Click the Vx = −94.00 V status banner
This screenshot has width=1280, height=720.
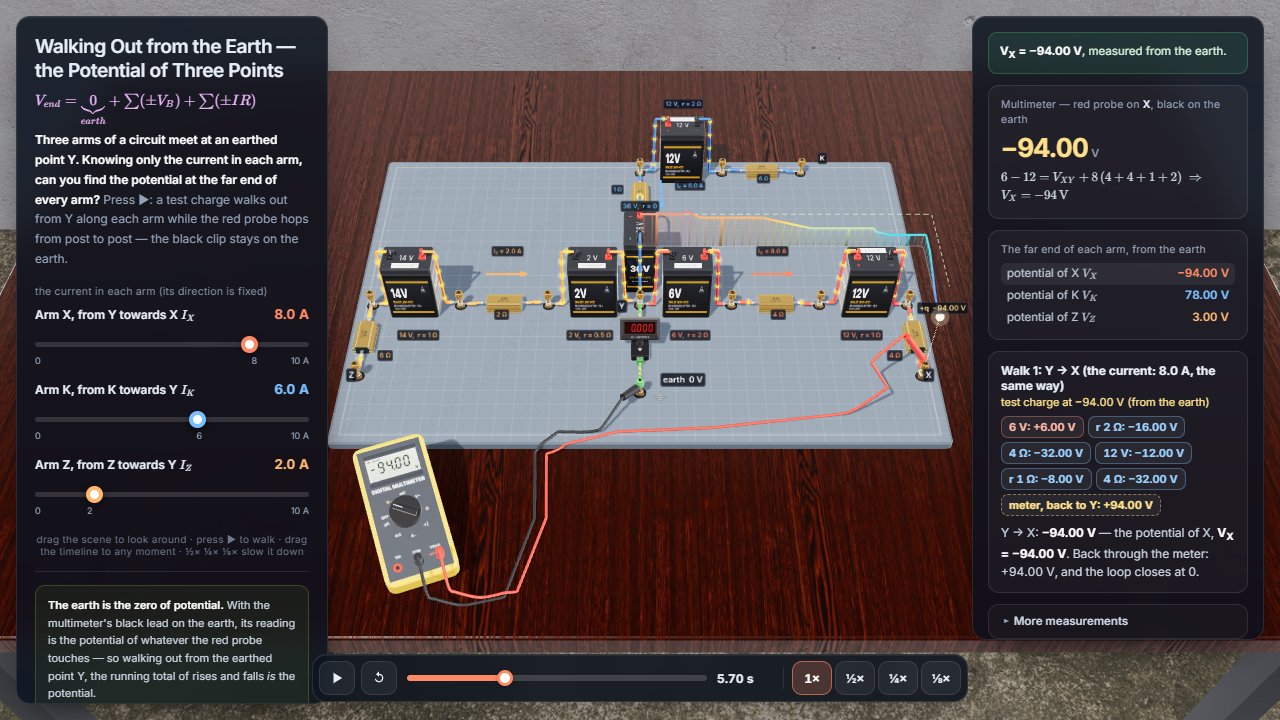pyautogui.click(x=1118, y=51)
